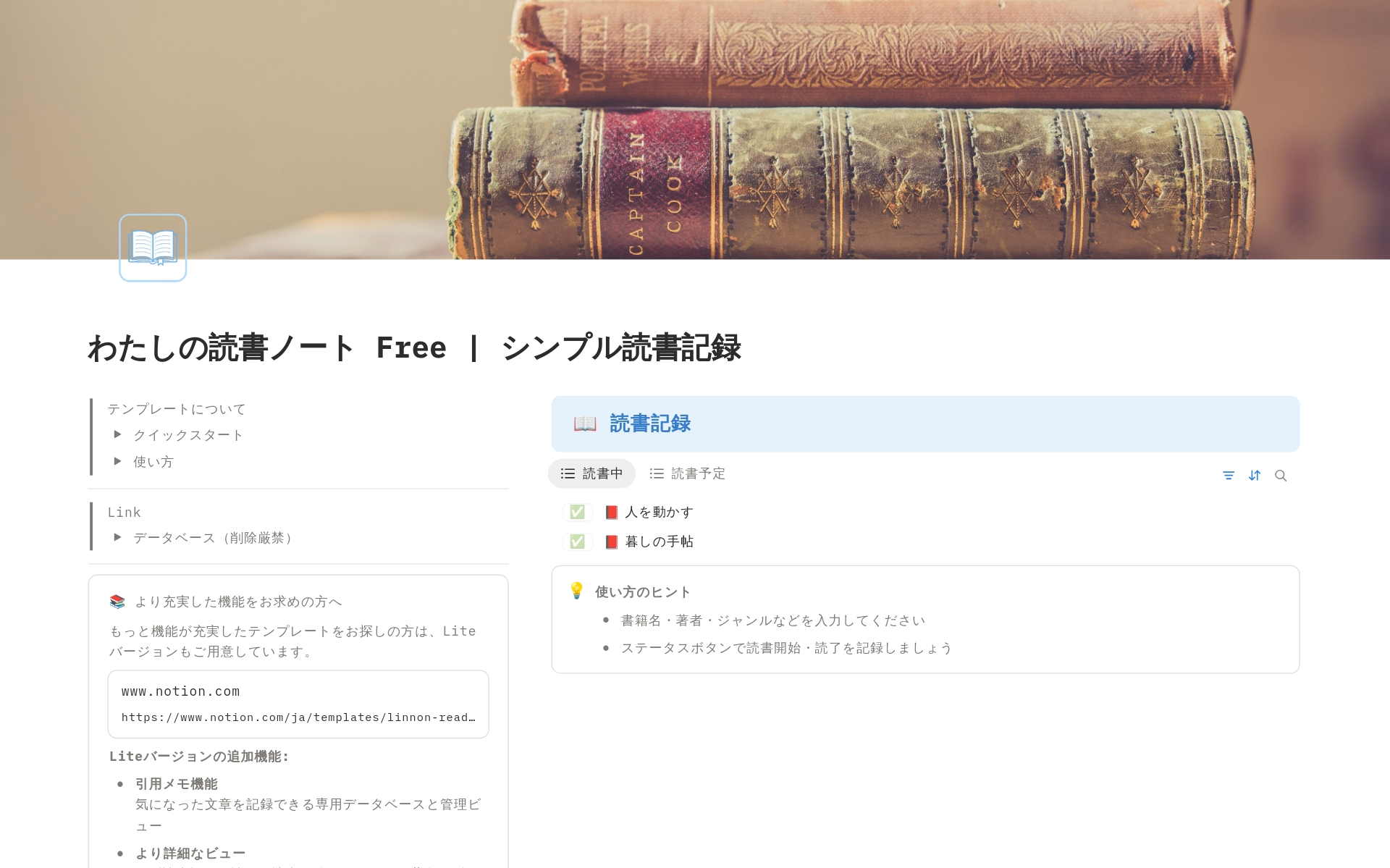The height and width of the screenshot is (868, 1390).
Task: Click list icon on 読書中 tab
Action: [x=568, y=473]
